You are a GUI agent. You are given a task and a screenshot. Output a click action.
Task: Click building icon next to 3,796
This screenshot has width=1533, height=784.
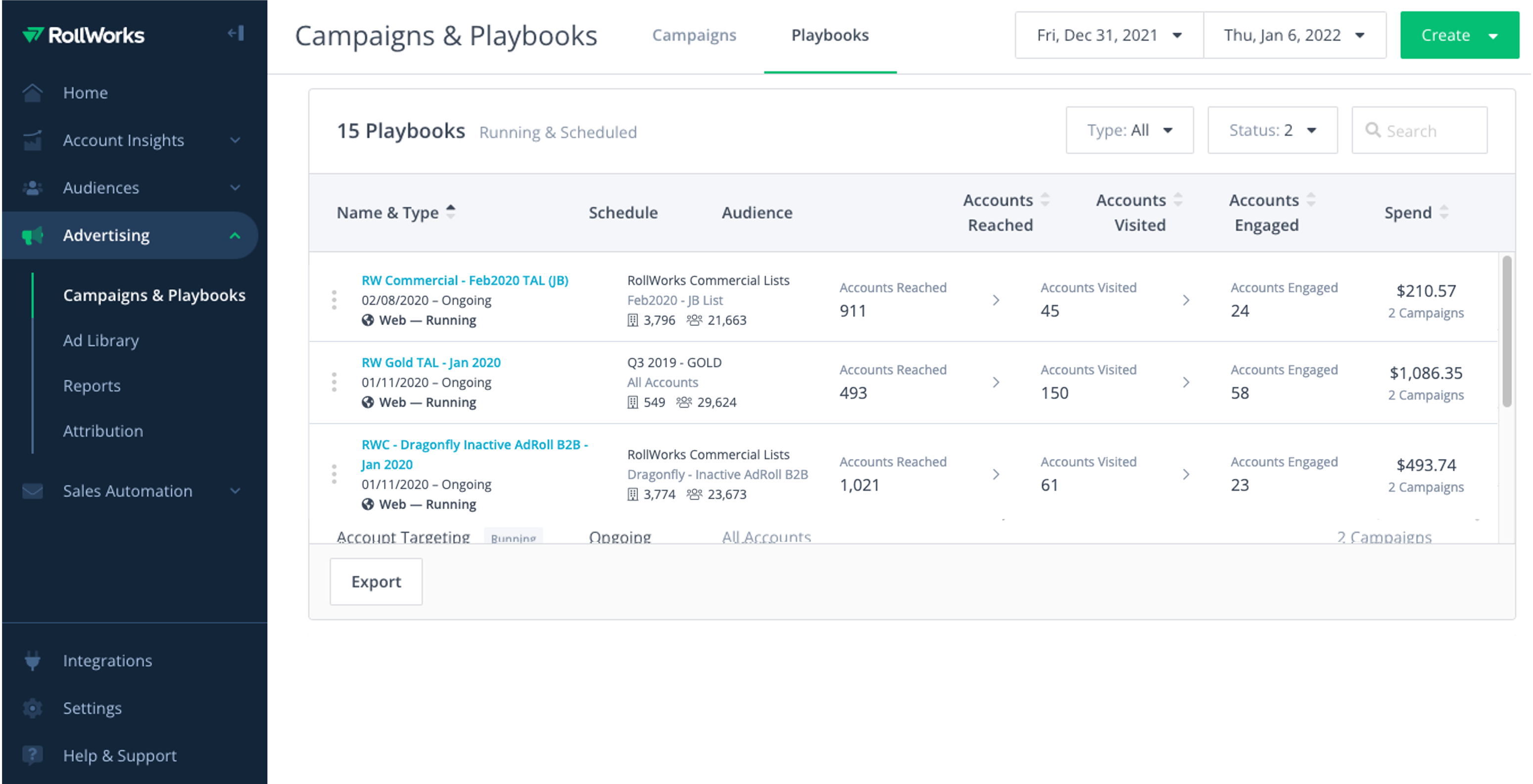632,321
